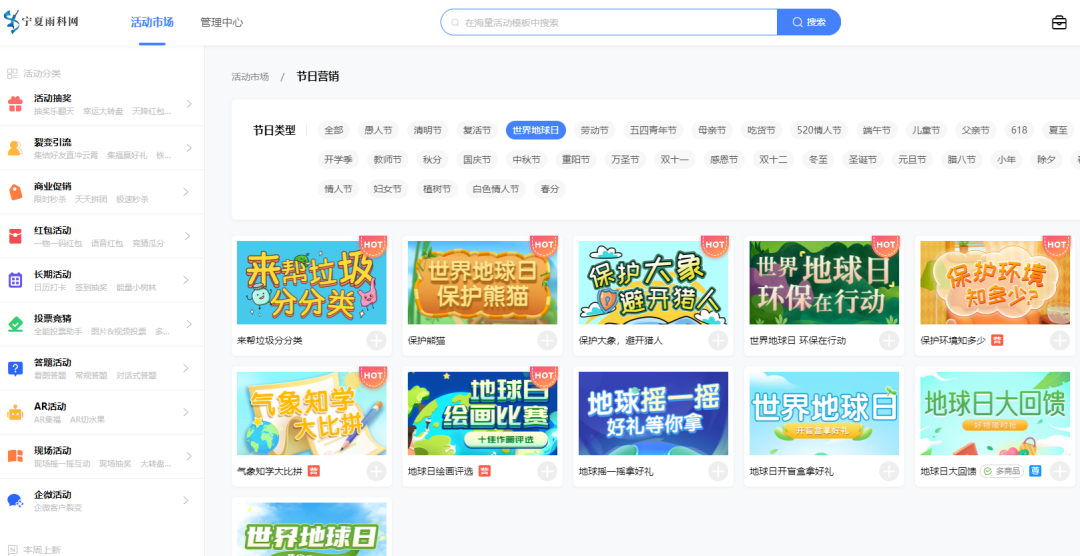
Task: Switch to the 管理中心 tab
Action: coord(221,22)
